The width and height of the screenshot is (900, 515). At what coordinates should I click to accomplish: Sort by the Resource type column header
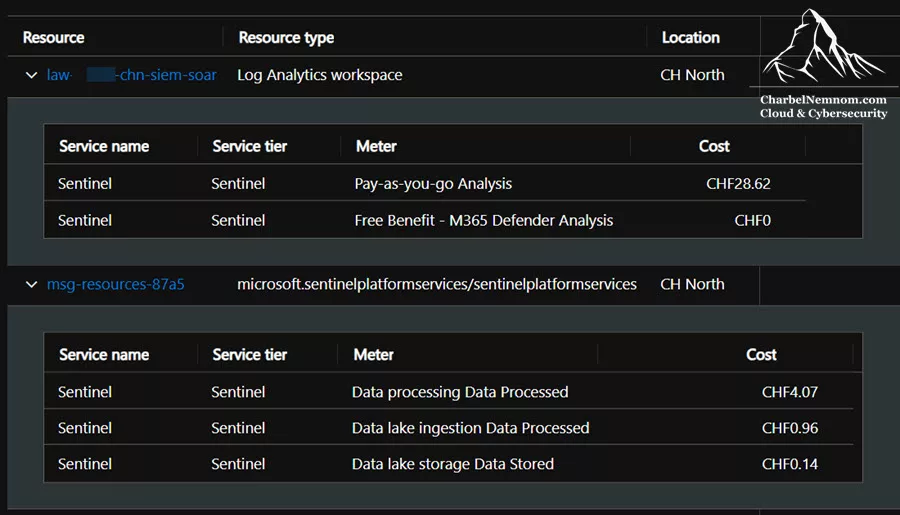[286, 38]
